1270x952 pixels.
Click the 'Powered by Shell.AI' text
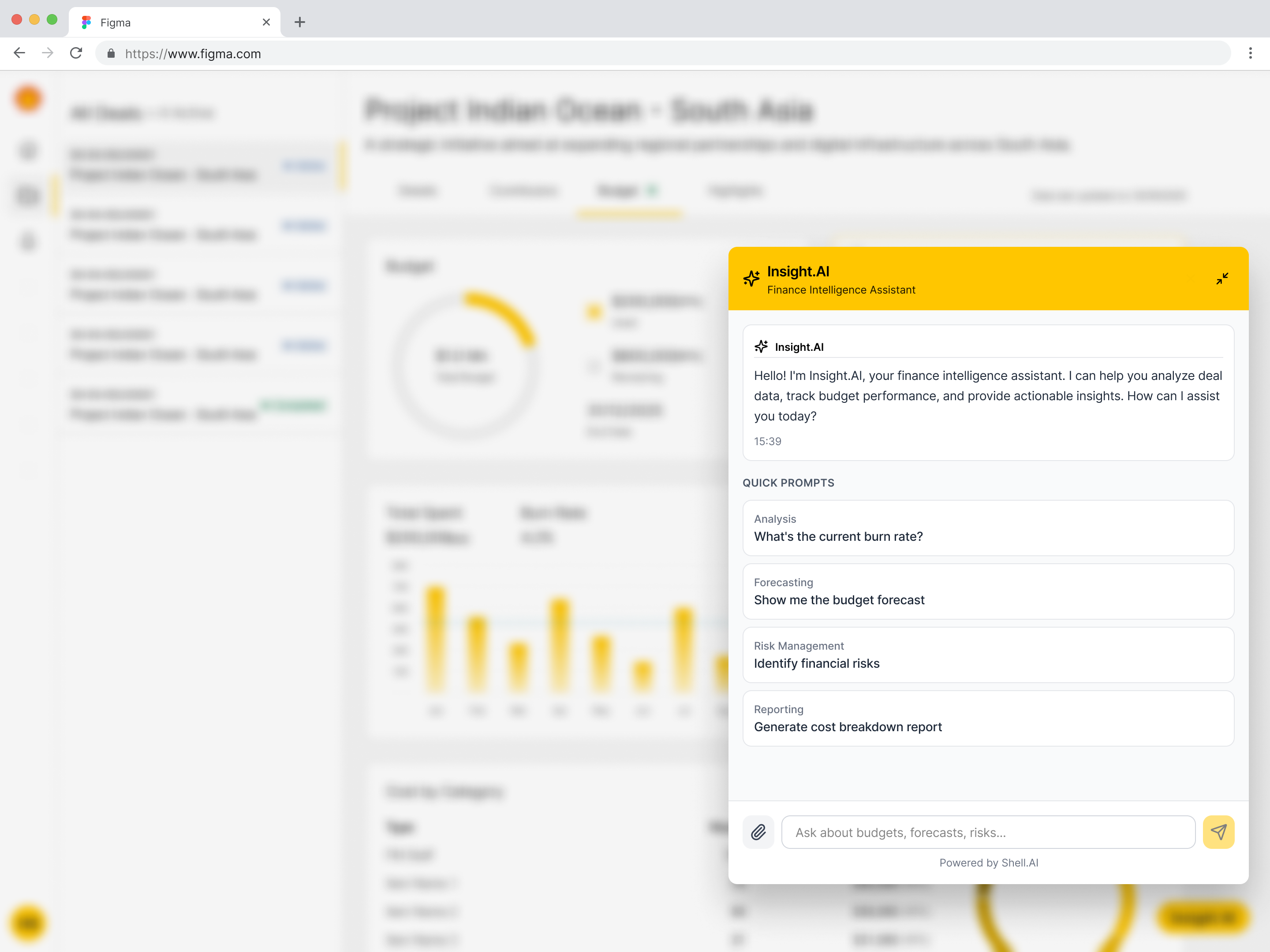989,863
